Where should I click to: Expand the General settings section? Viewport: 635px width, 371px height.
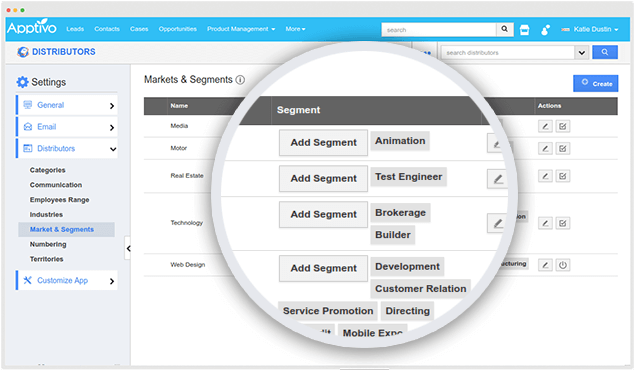coord(67,105)
